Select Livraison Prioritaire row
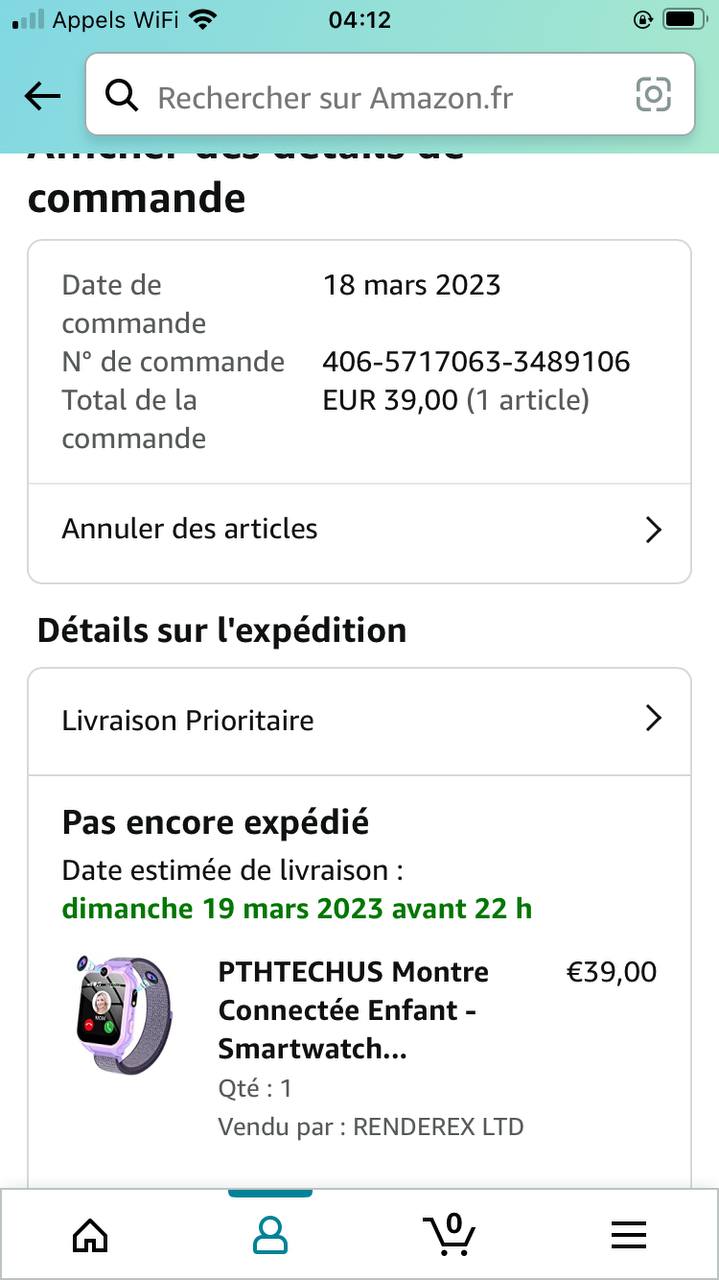Screen dimensions: 719x1280 [x=188, y=720]
